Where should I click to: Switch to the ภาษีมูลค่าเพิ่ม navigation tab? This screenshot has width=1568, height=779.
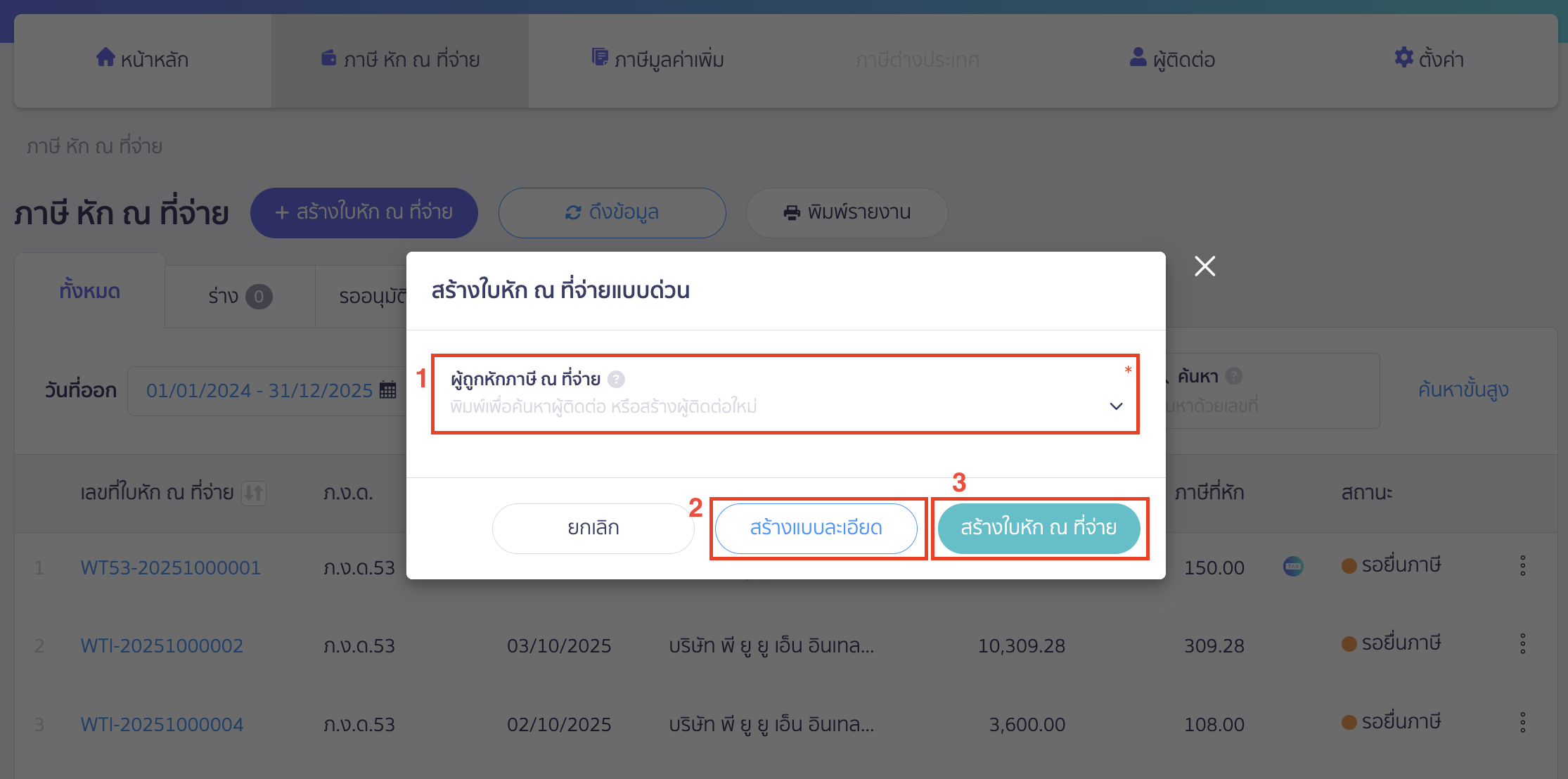[x=657, y=60]
